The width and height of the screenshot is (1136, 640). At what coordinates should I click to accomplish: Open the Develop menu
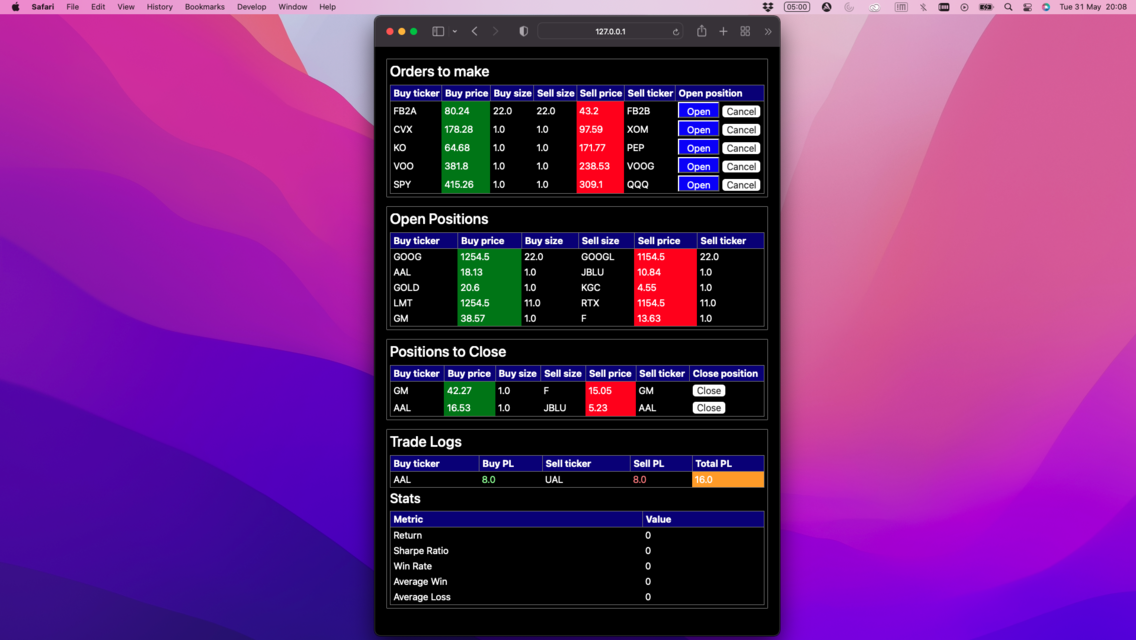click(x=251, y=7)
